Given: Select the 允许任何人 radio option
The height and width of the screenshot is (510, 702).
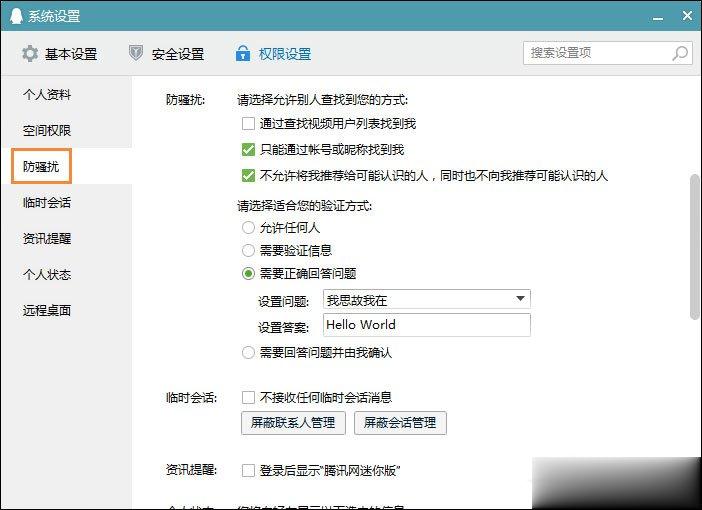Looking at the screenshot, I should pos(248,227).
